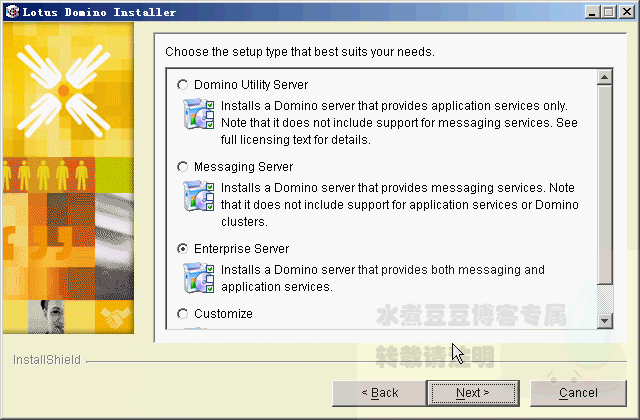Click the 'Enterprise Server' label text
This screenshot has height=420, width=640.
click(242, 249)
